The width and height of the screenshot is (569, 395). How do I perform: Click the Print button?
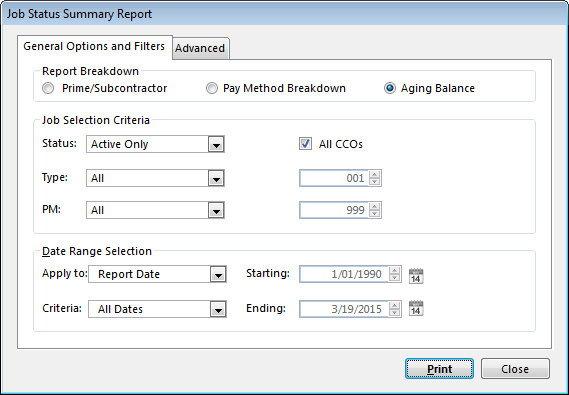[439, 369]
